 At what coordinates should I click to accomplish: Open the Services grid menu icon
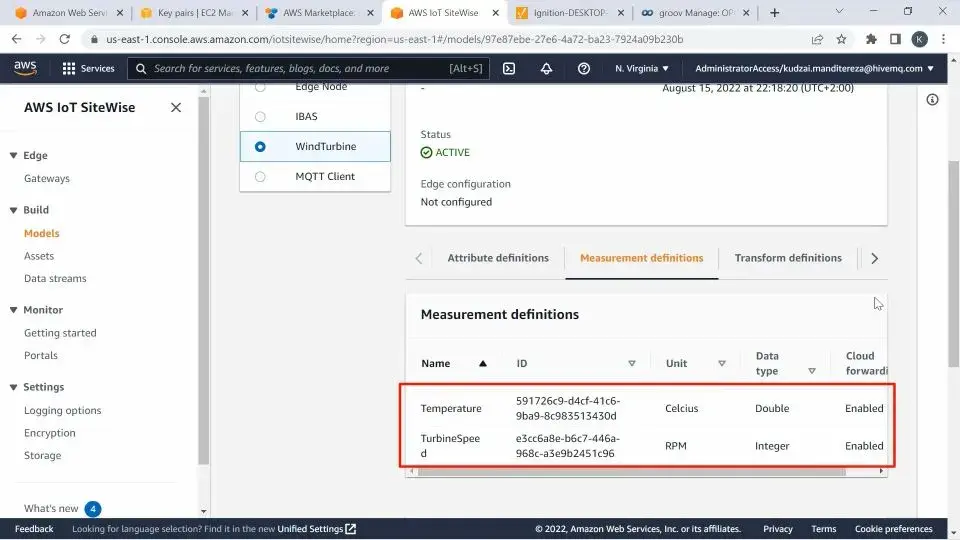point(69,69)
